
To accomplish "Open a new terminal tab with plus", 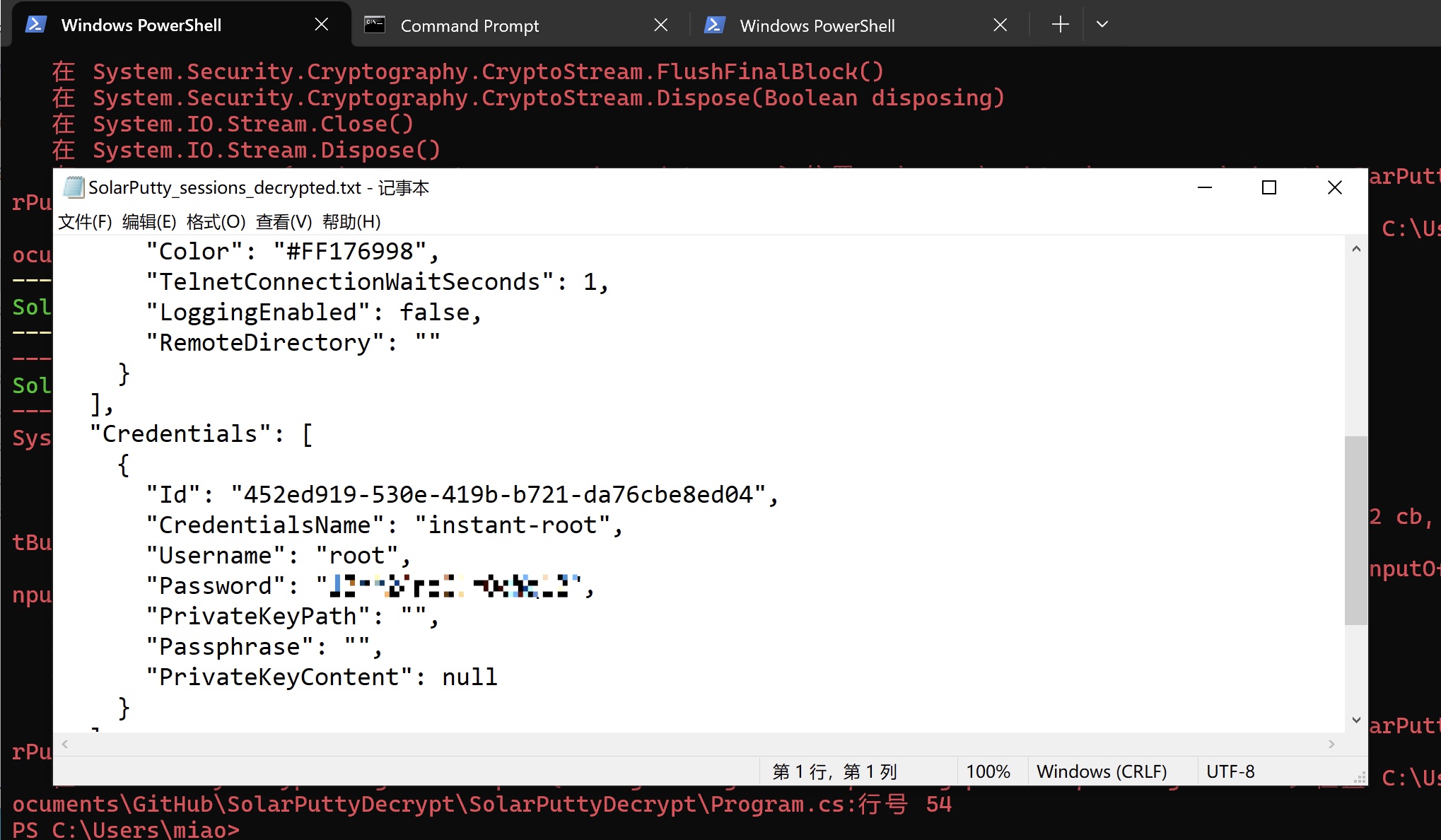I will click(1060, 25).
